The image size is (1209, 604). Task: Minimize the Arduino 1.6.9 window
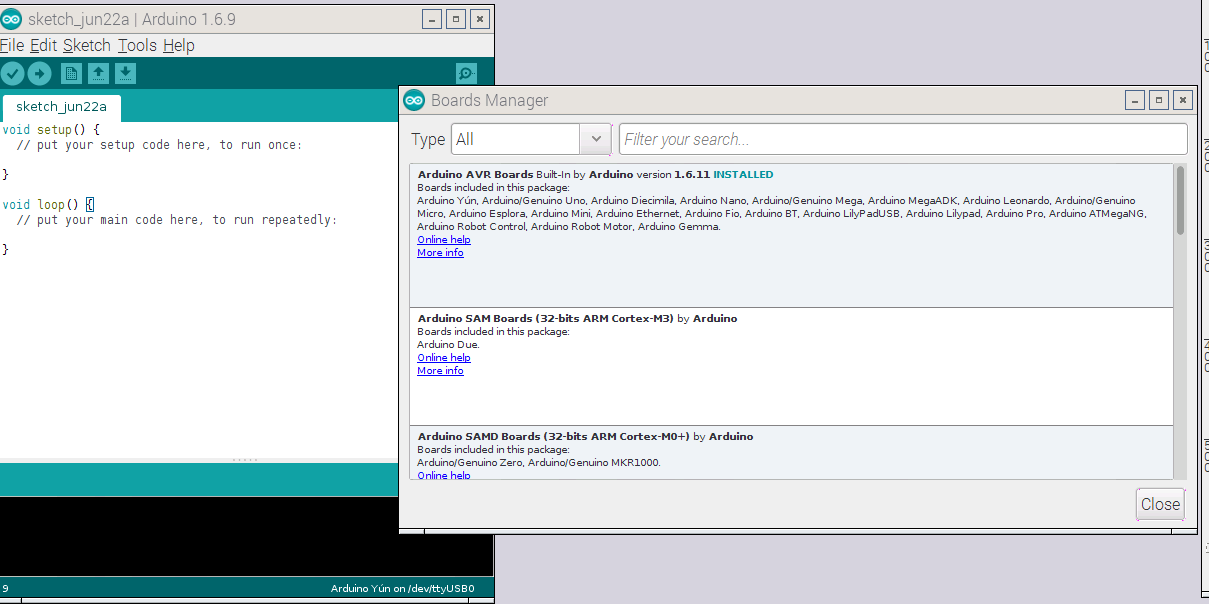[x=431, y=19]
